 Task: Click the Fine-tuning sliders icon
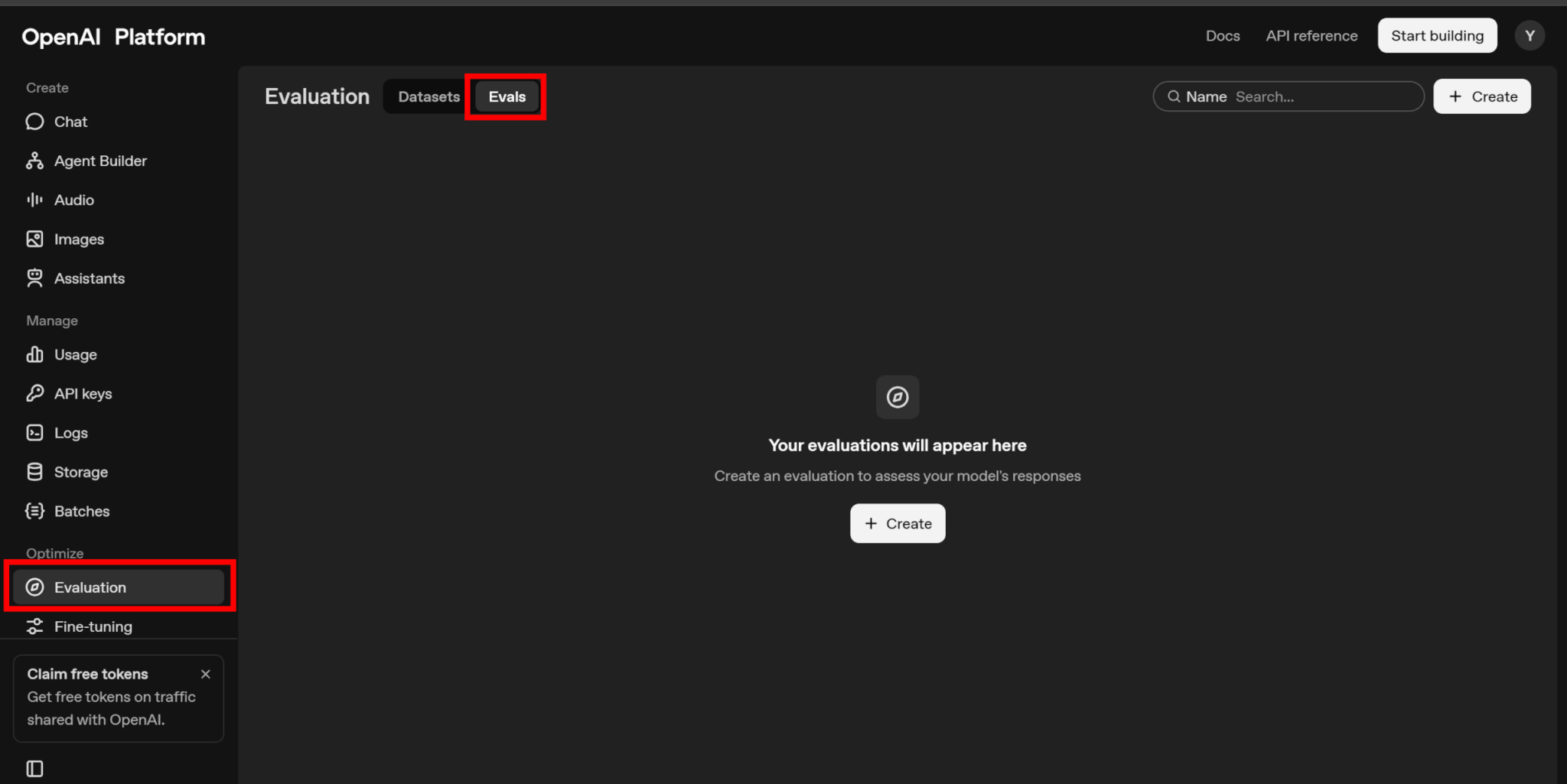click(34, 626)
